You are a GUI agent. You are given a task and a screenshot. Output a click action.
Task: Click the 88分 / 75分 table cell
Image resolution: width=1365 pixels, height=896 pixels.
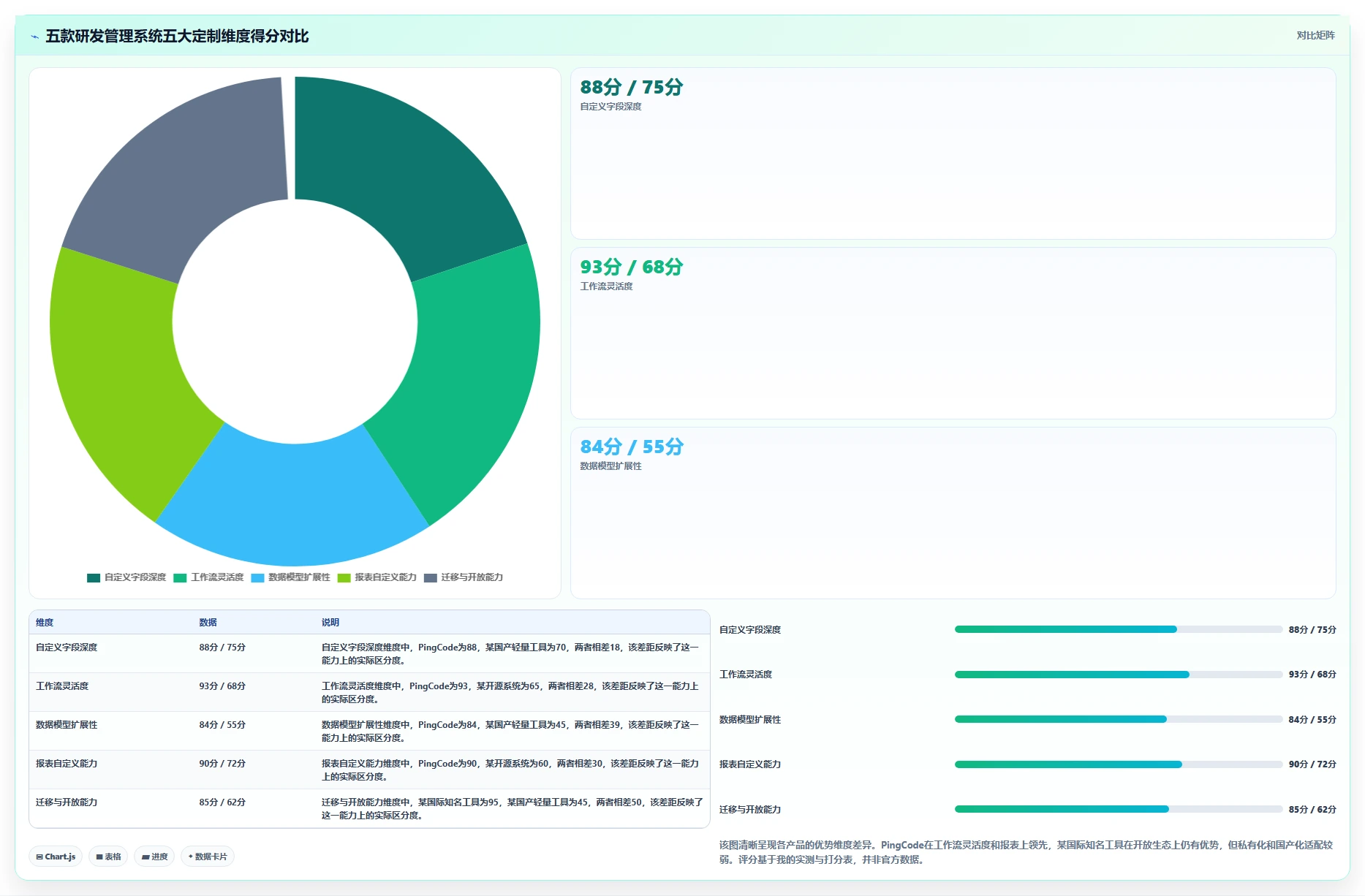pos(222,648)
